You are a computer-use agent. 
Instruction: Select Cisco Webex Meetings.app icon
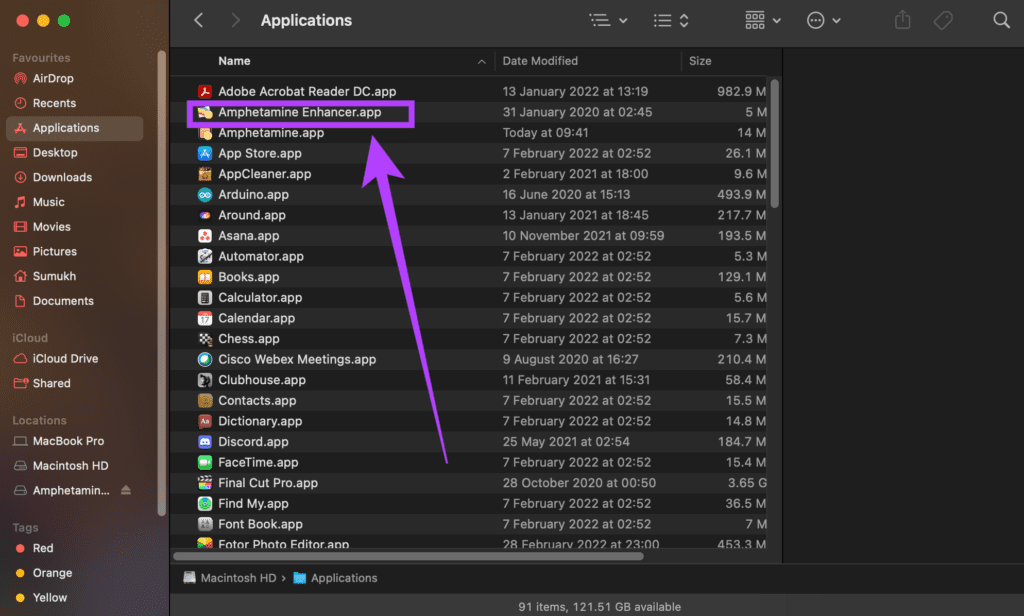pos(205,359)
